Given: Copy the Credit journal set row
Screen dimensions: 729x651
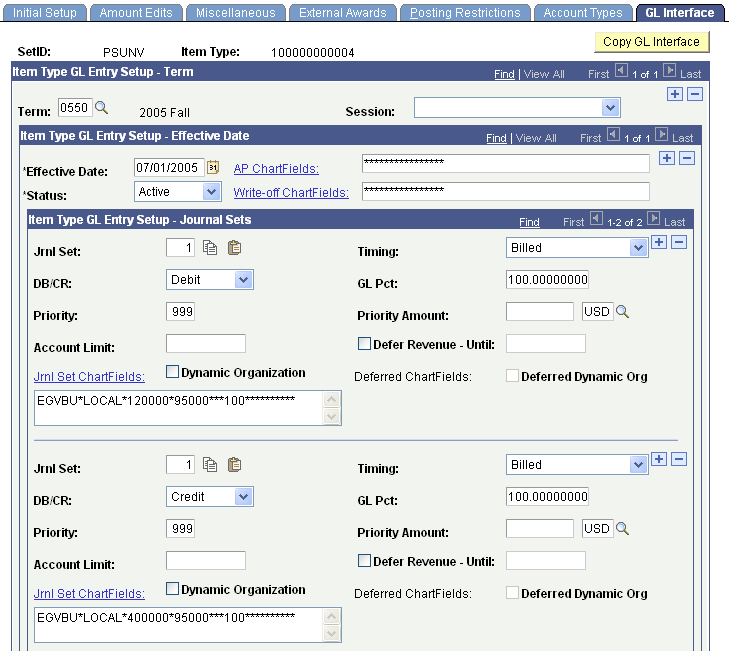Looking at the screenshot, I should 210,465.
